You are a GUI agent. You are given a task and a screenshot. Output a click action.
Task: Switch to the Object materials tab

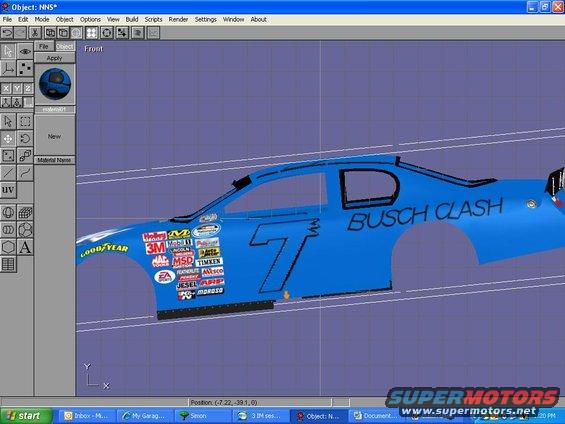click(x=65, y=46)
